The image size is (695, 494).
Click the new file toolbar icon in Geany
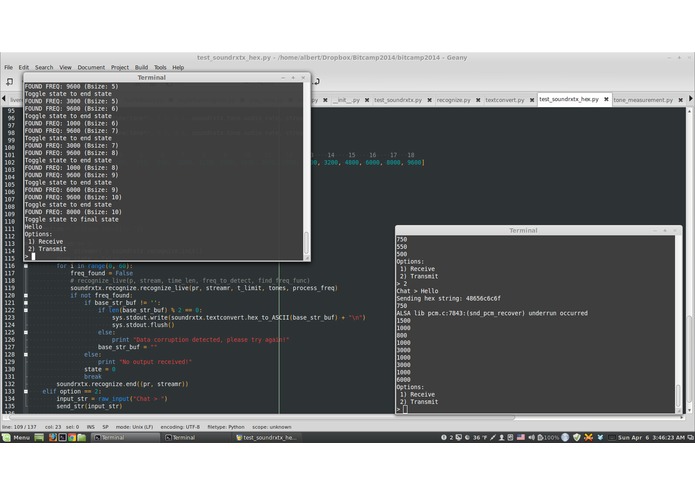click(x=9, y=82)
